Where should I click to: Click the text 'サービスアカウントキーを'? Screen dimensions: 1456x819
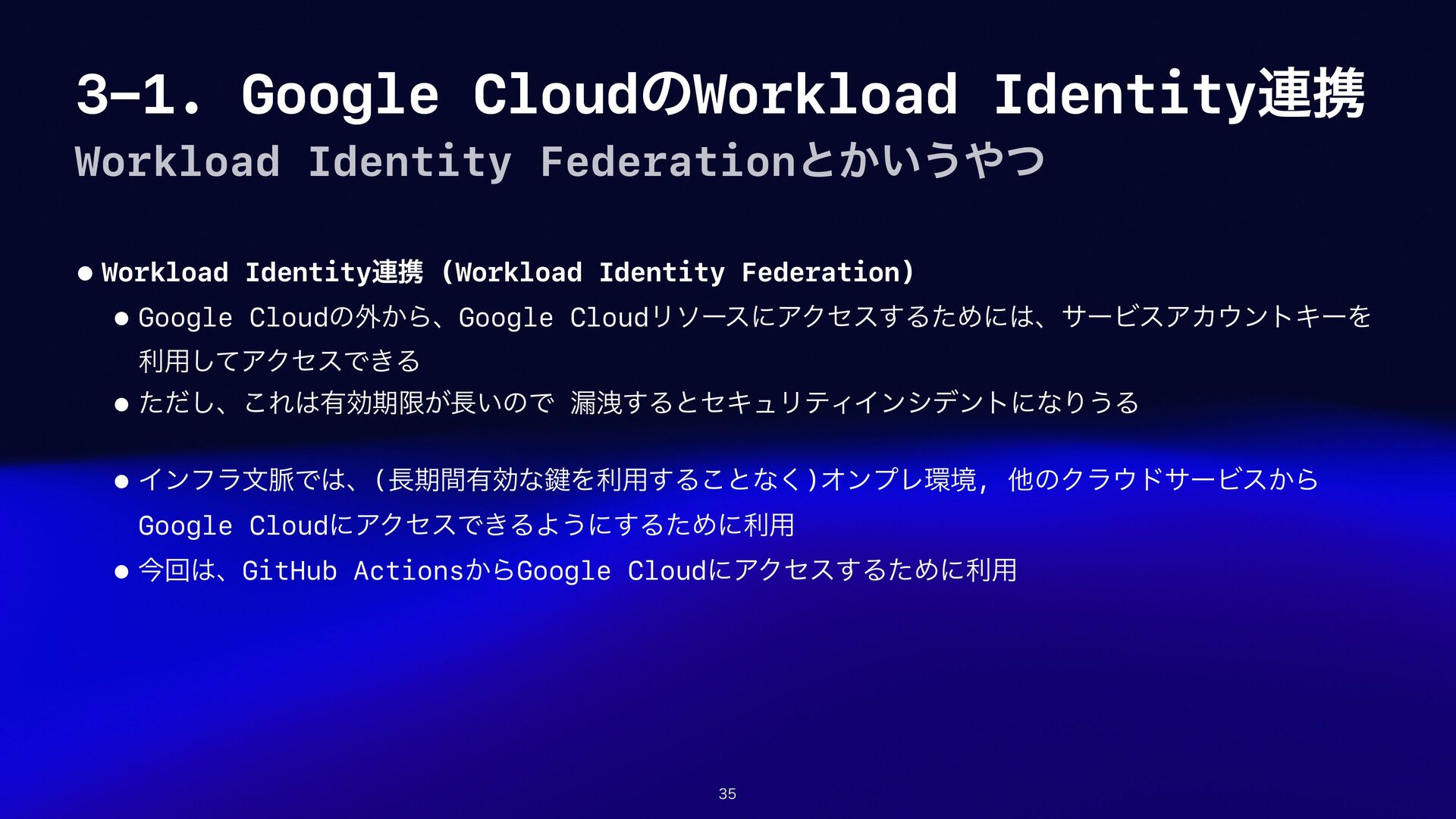(1216, 317)
